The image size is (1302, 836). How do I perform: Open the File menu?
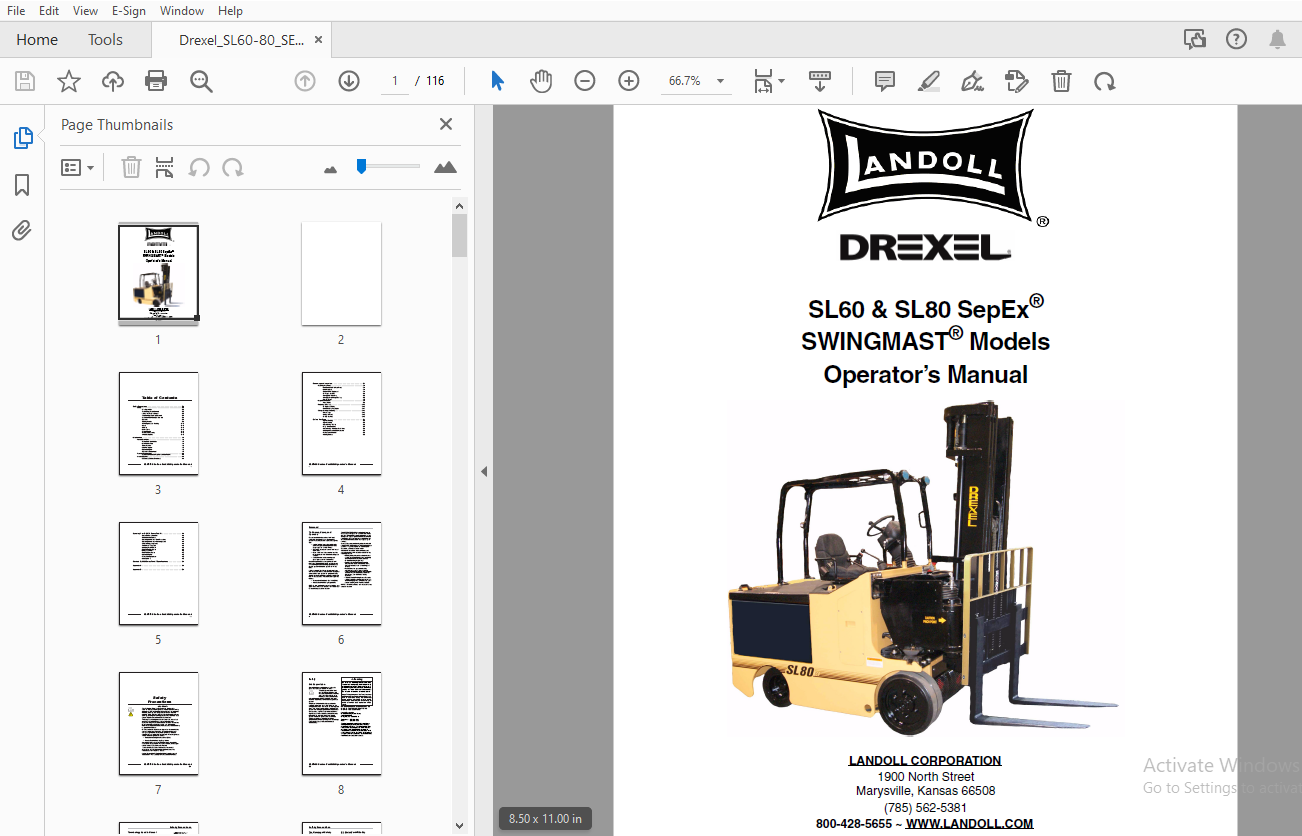tap(16, 10)
